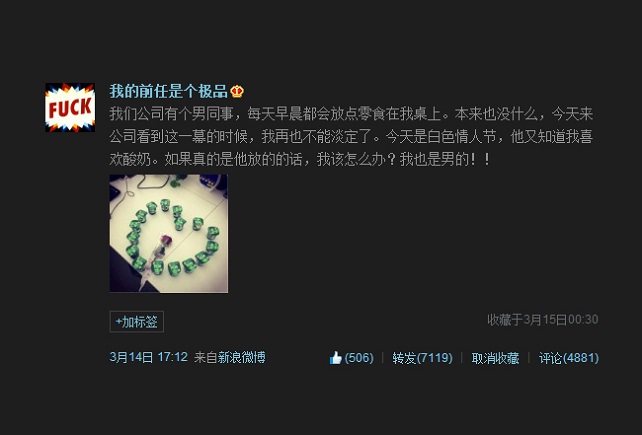Open the 3月14日 17:12 timestamp link
Viewport: 642px width, 435px height.
[x=148, y=357]
